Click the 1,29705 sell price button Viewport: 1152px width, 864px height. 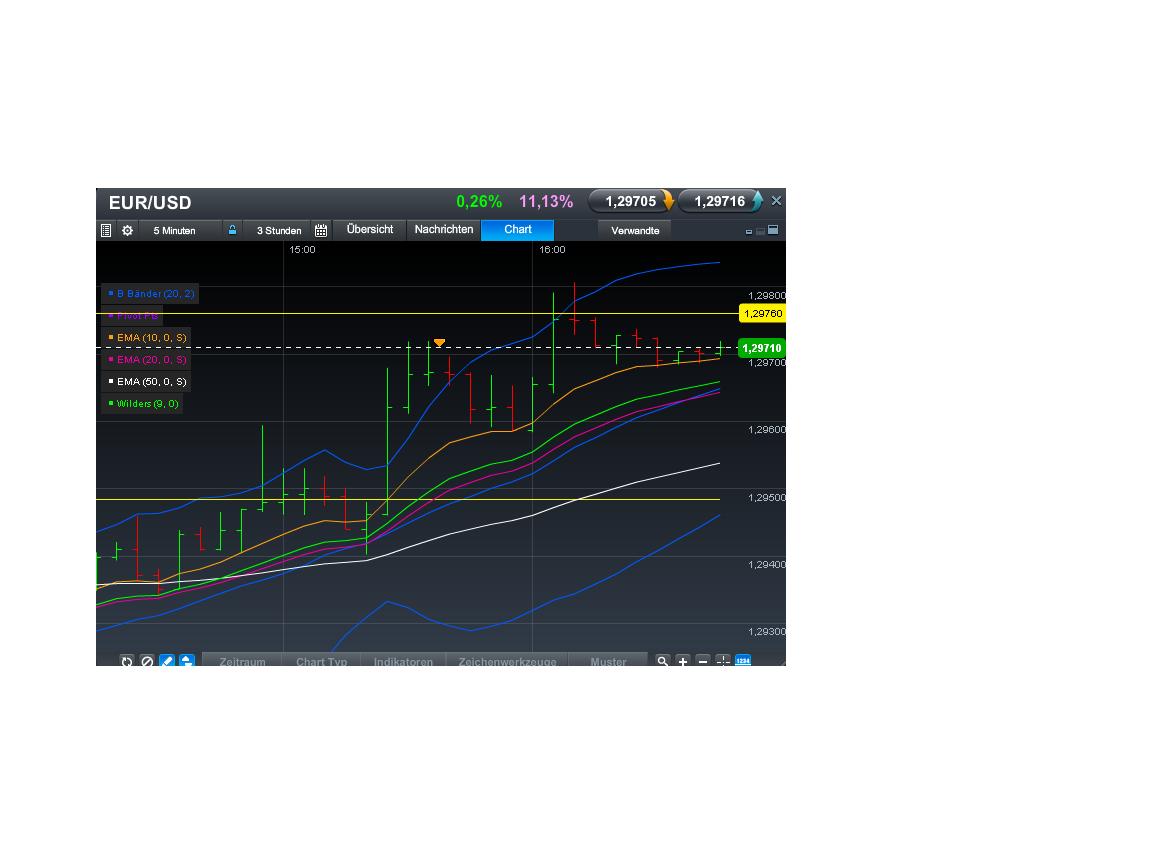point(632,201)
